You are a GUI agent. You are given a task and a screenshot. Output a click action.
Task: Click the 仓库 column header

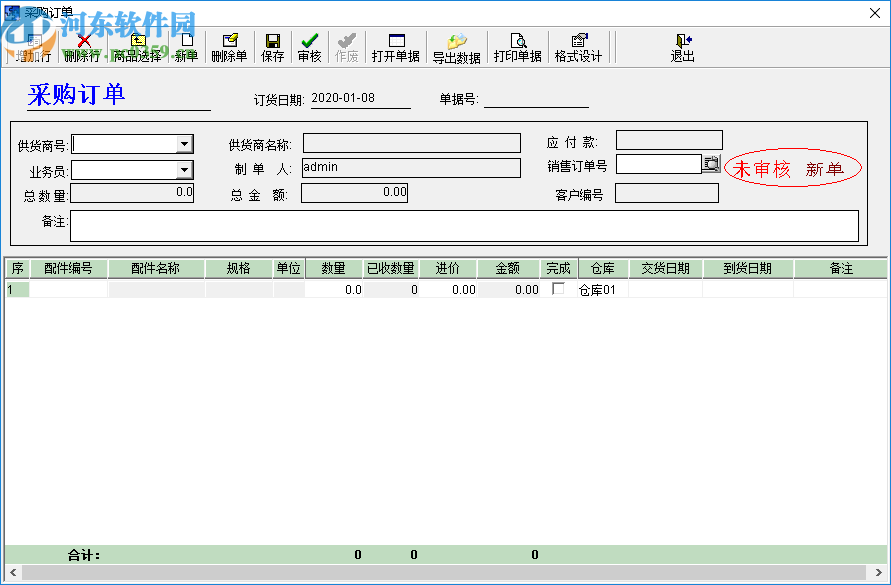pos(603,268)
